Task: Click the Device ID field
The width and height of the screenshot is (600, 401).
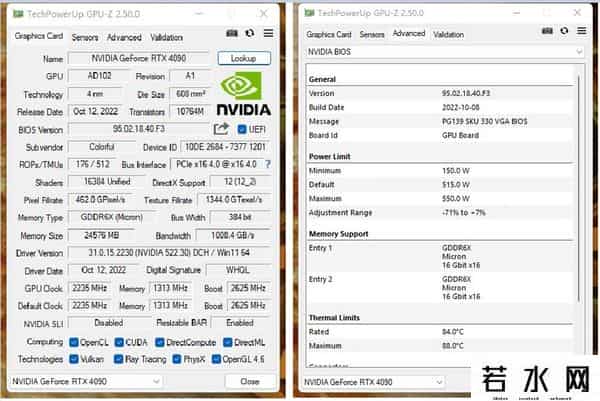Action: [x=226, y=147]
